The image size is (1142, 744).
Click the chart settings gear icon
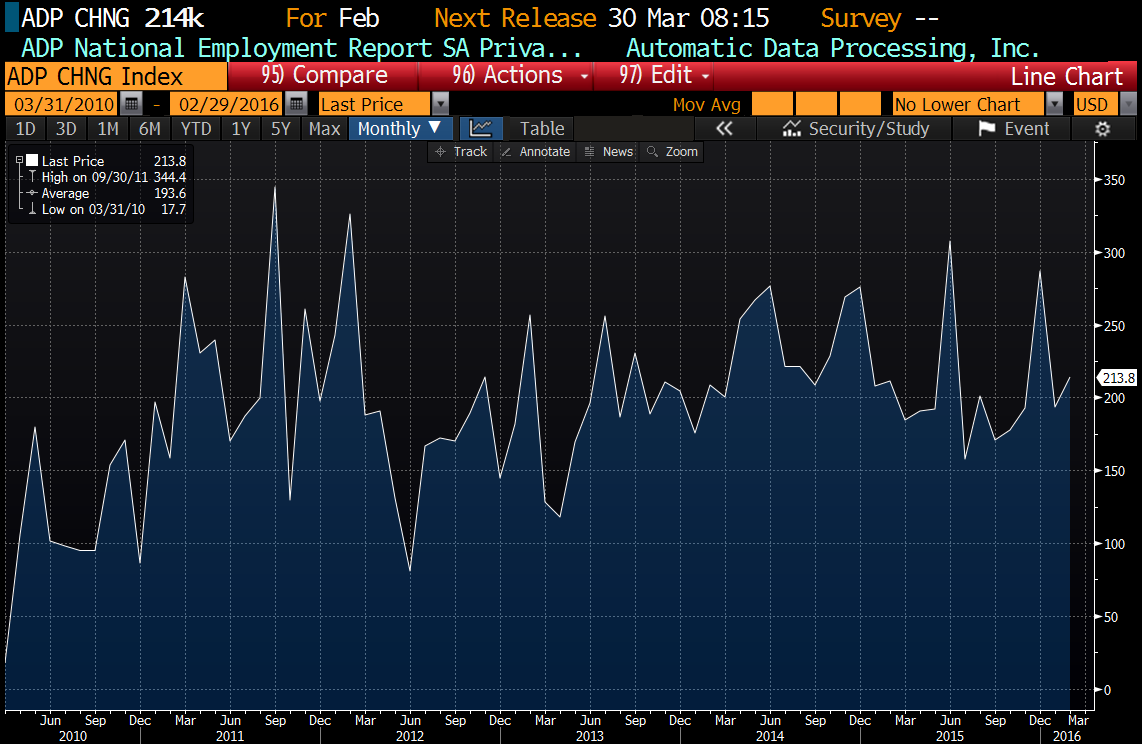pyautogui.click(x=1103, y=128)
